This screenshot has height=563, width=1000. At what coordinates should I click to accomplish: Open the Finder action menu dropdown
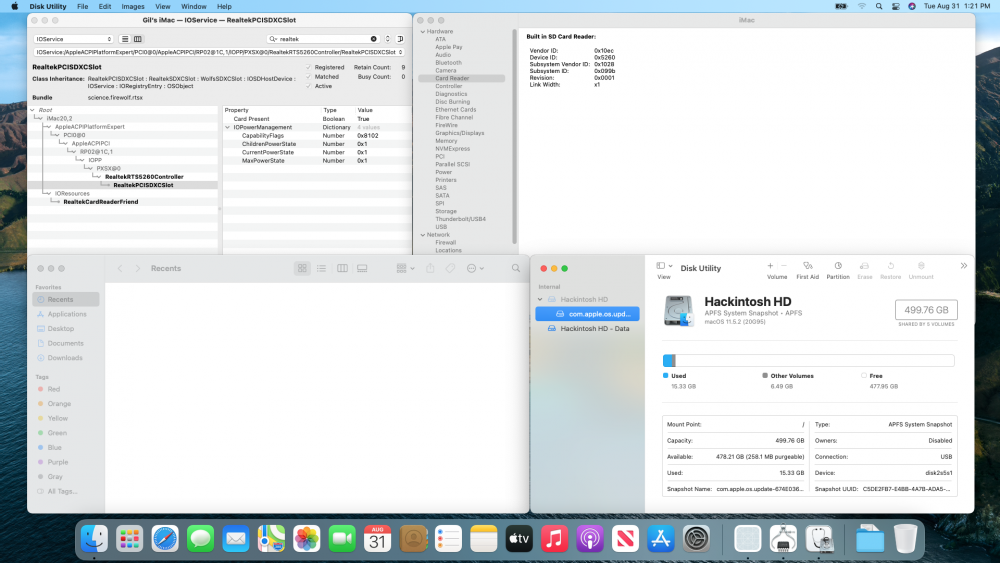pyautogui.click(x=475, y=268)
